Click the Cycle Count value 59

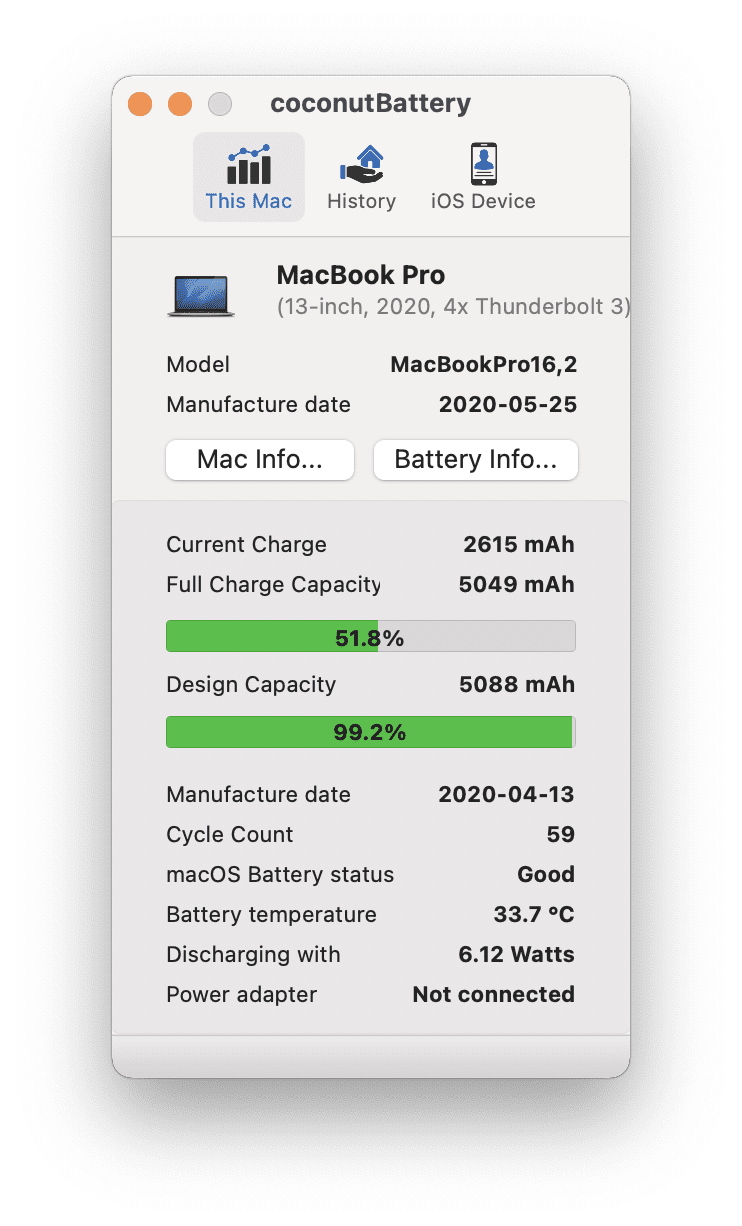click(x=560, y=835)
